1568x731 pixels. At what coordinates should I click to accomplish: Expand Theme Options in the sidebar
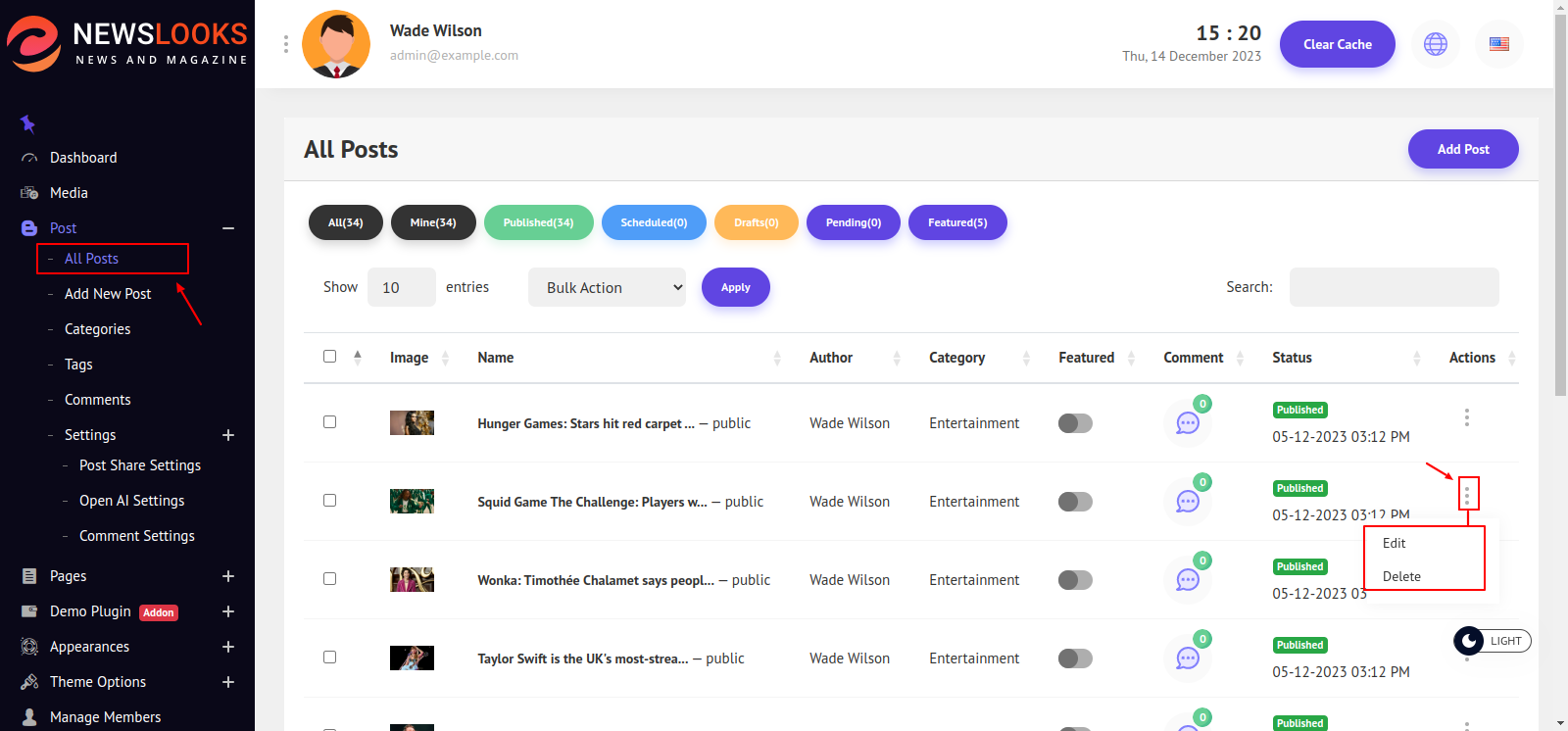(x=227, y=682)
